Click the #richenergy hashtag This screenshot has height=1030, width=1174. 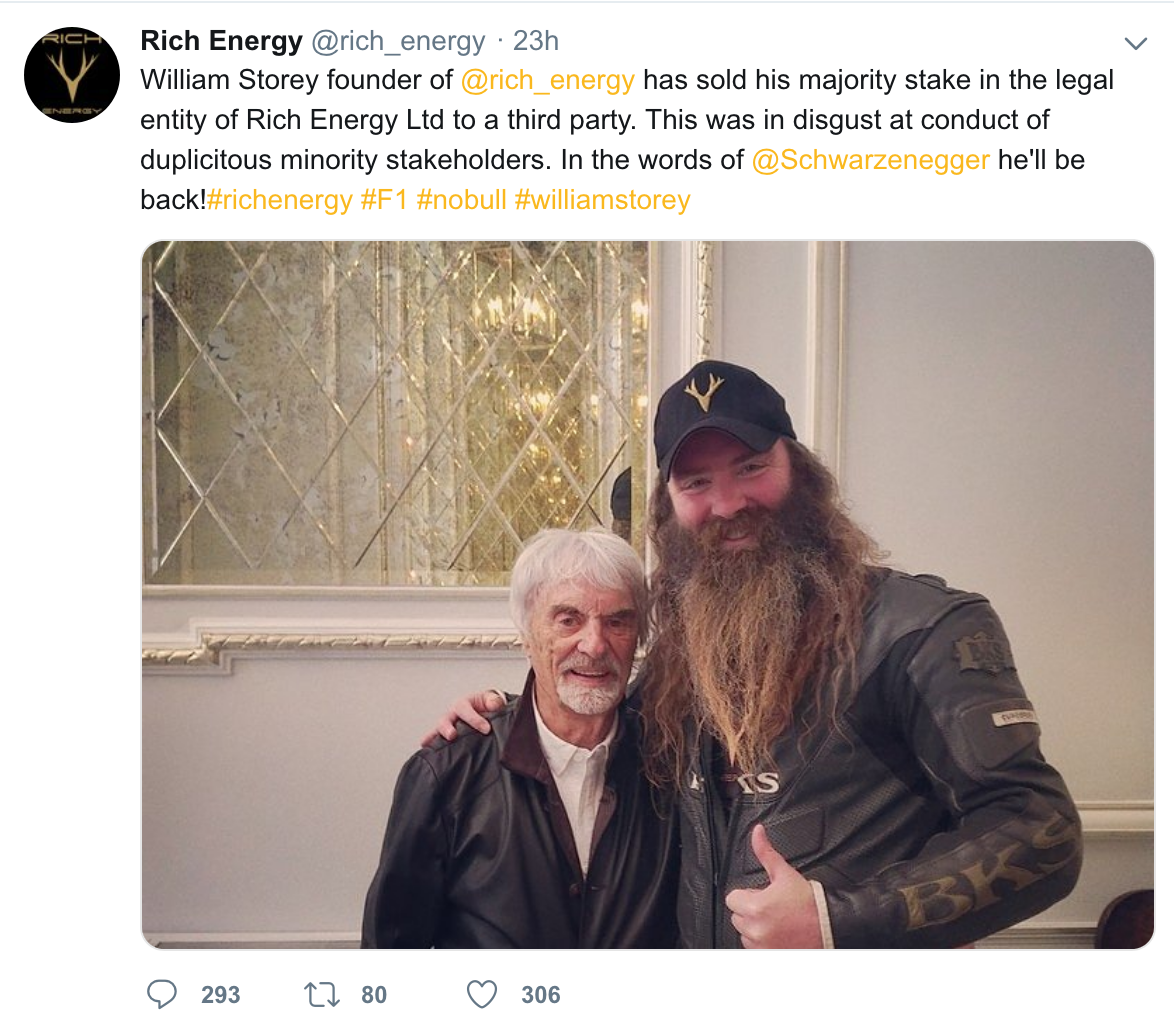tap(279, 200)
